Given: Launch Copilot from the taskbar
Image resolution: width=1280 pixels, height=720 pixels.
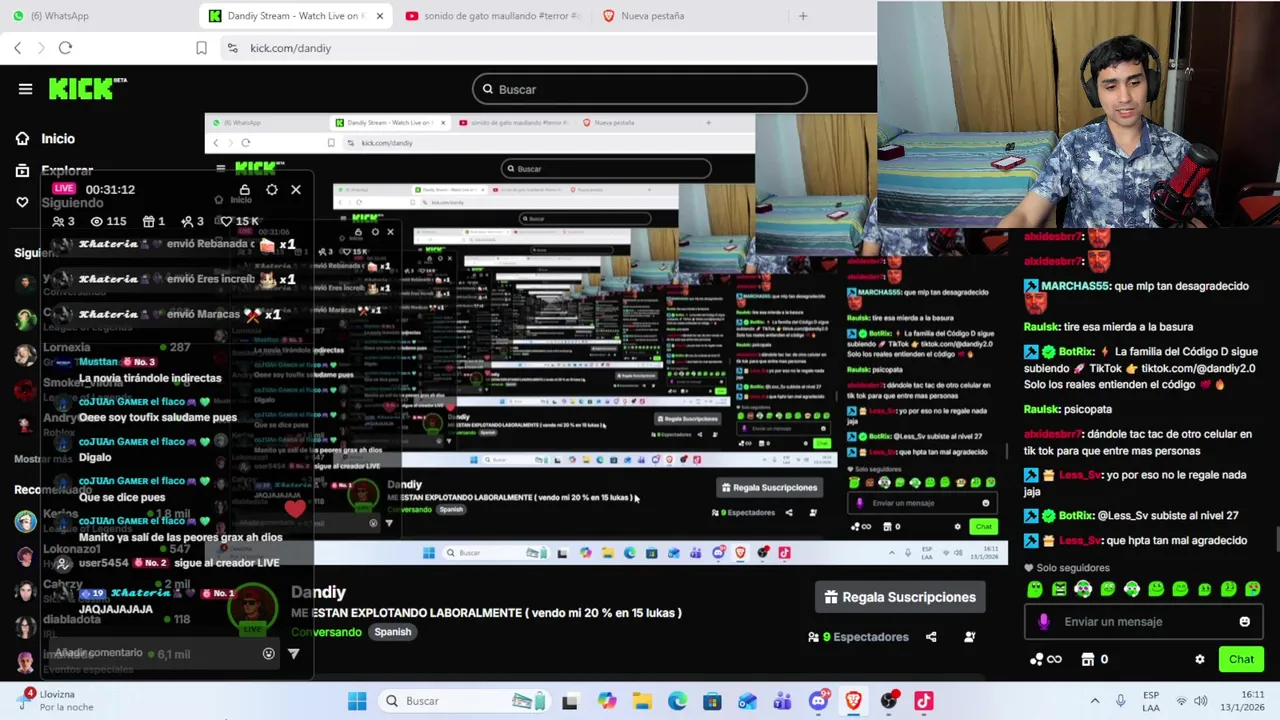Looking at the screenshot, I should pos(607,701).
